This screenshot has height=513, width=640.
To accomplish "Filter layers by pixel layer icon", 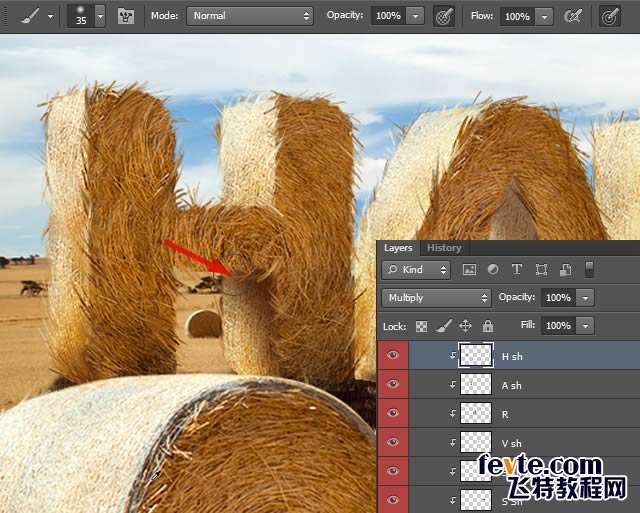I will click(x=469, y=270).
